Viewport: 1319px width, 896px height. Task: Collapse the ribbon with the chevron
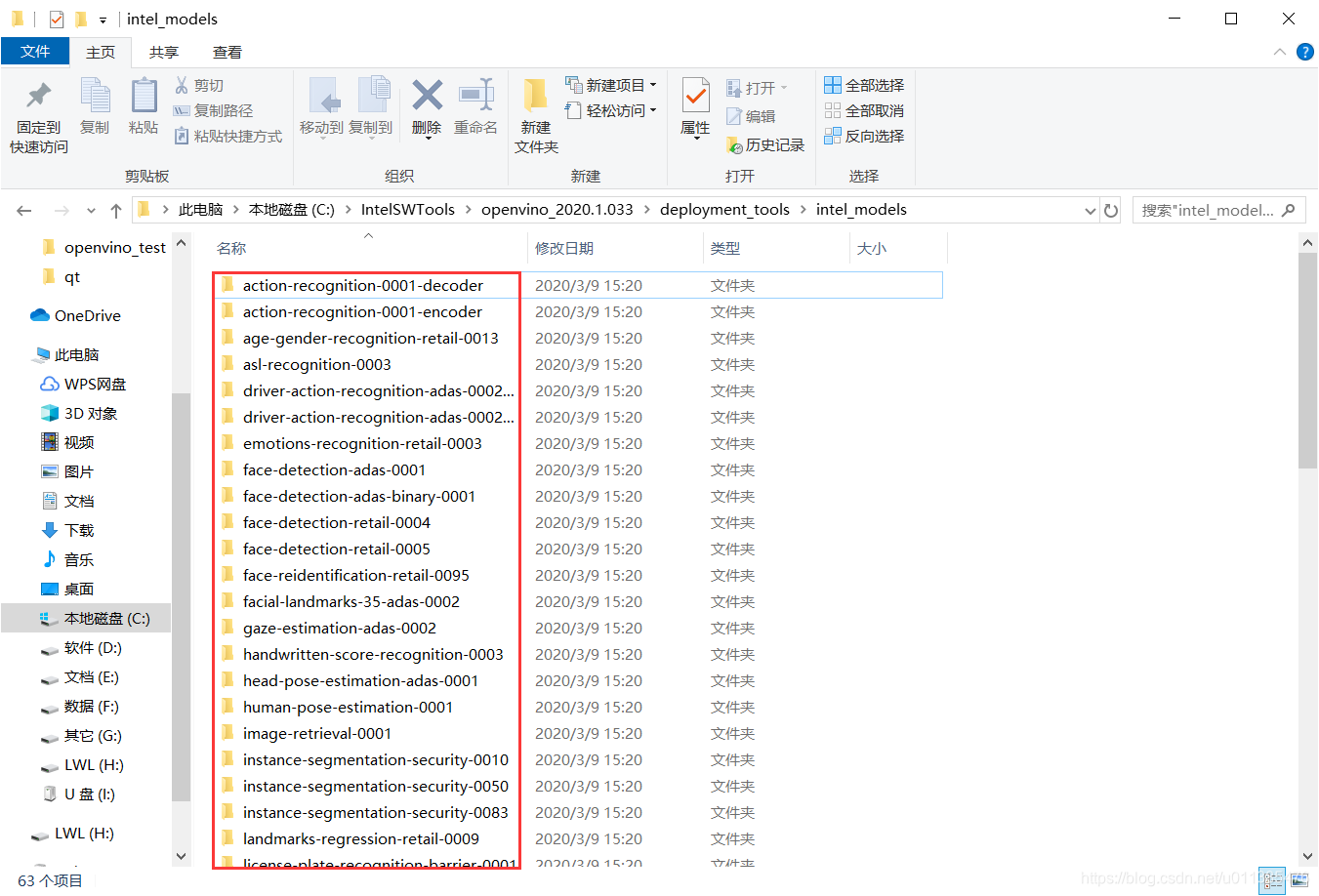1280,52
